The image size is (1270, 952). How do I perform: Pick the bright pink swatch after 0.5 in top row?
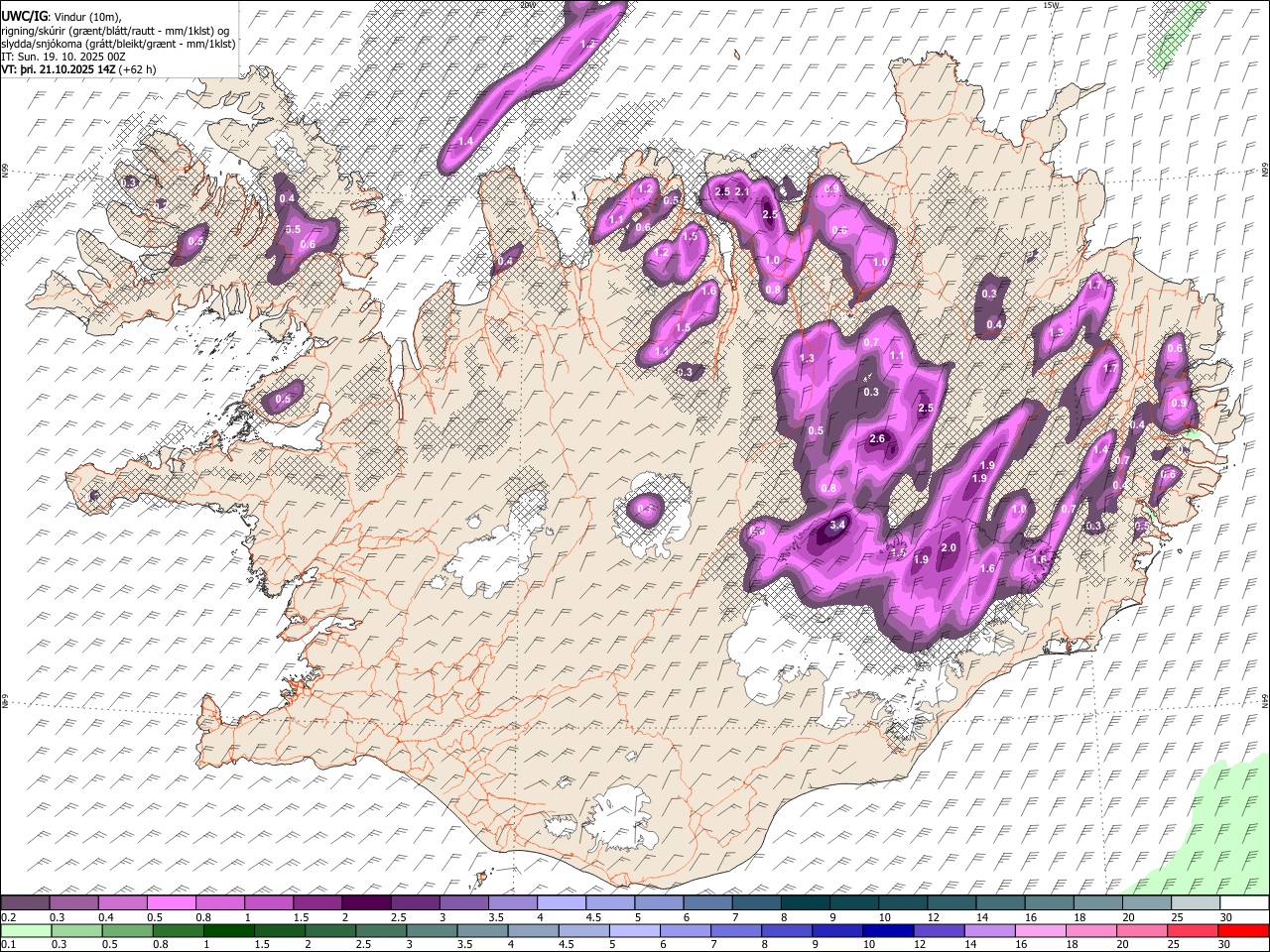(x=172, y=902)
